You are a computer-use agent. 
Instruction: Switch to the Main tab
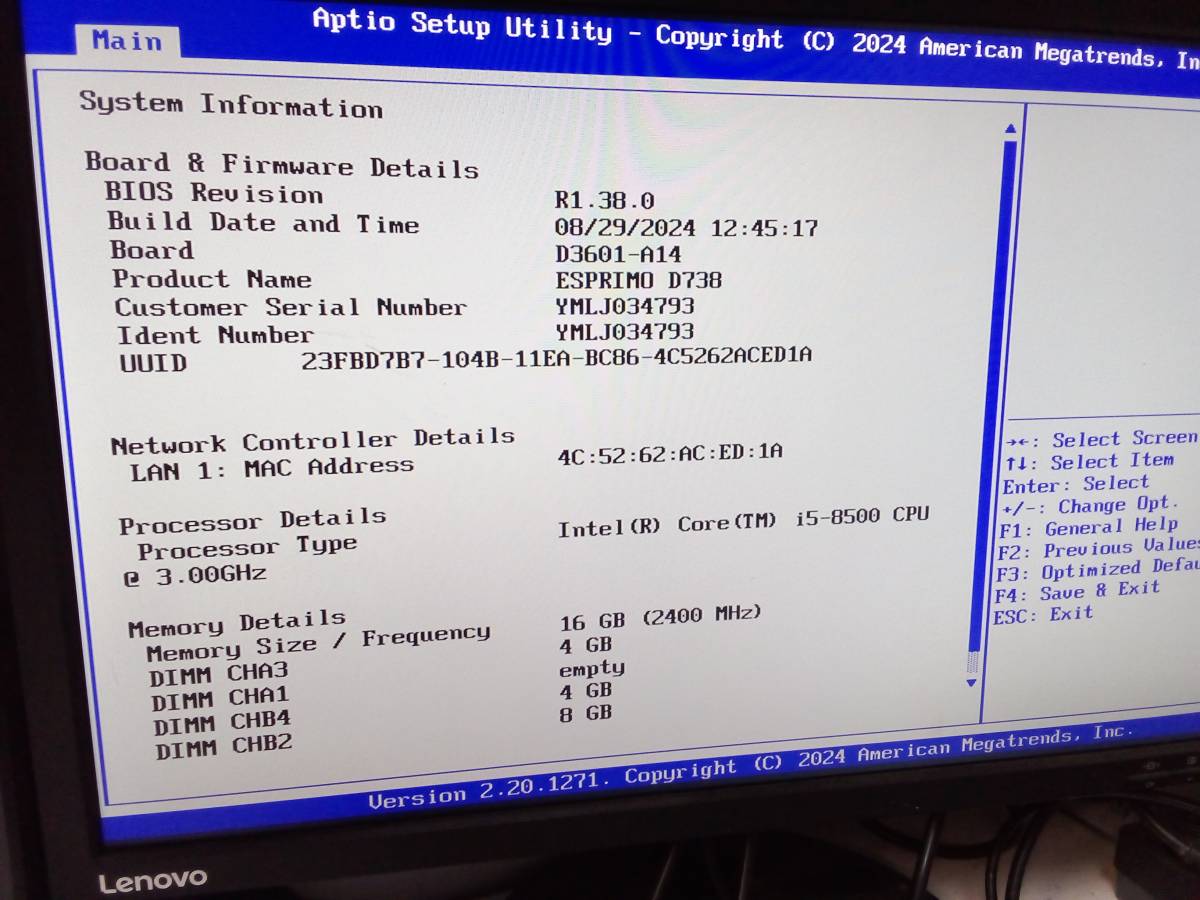[x=127, y=41]
